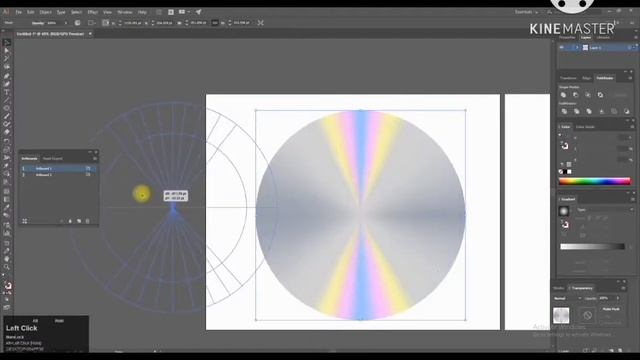640x360 pixels.
Task: Select the Artboard 1 row
Action: coord(58,168)
